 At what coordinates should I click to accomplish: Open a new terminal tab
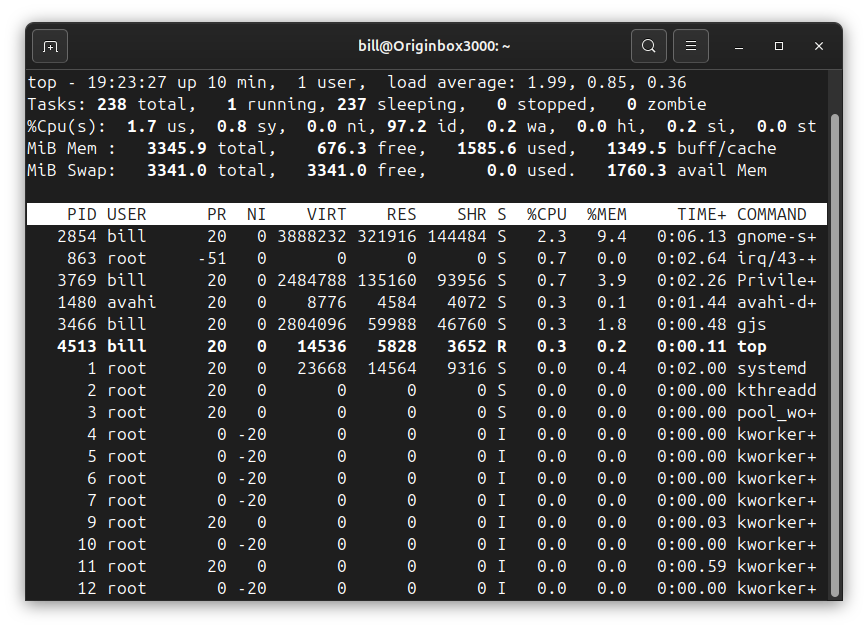pyautogui.click(x=50, y=46)
